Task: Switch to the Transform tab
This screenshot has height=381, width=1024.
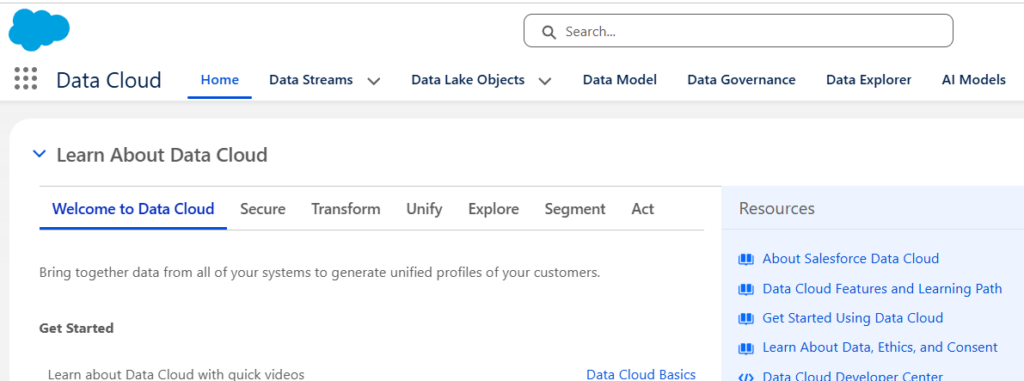Action: (345, 209)
